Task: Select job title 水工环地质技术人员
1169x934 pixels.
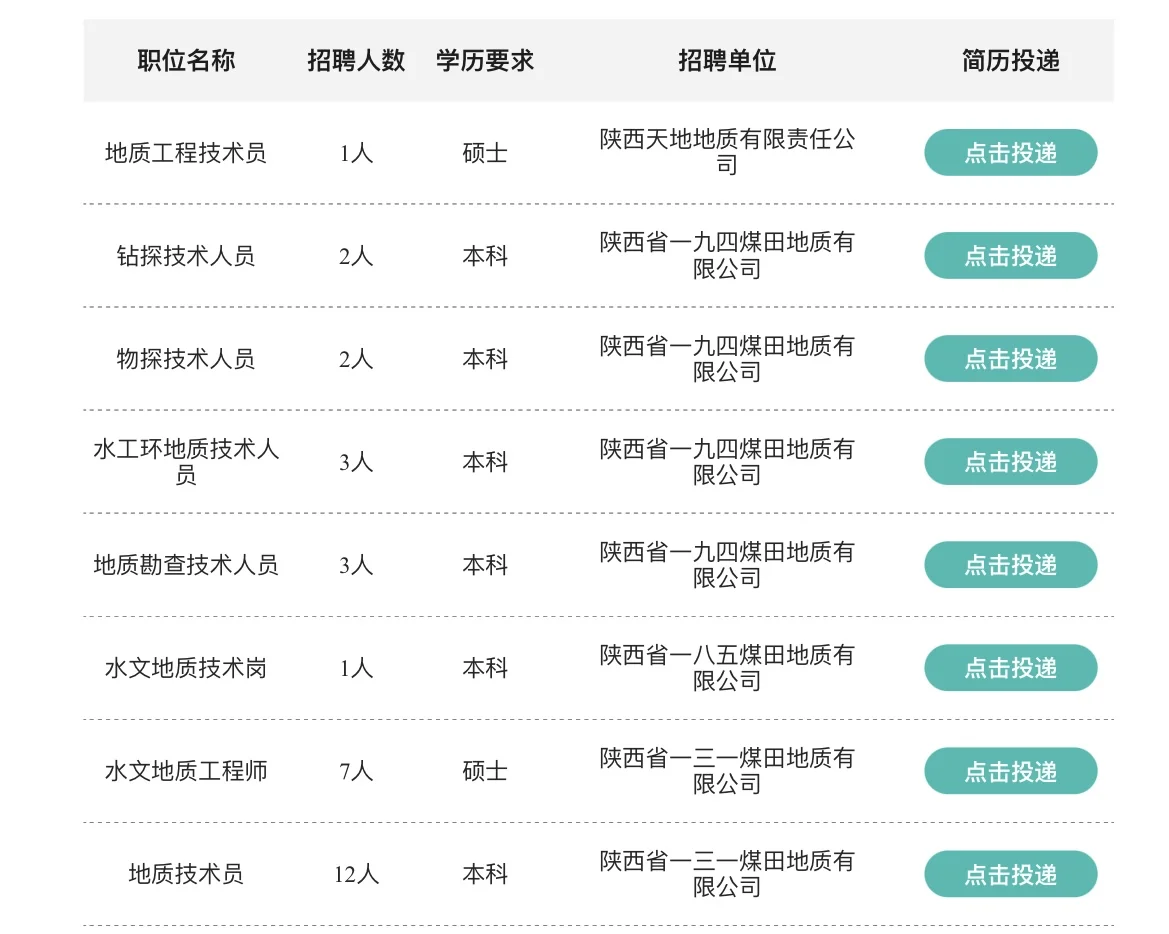Action: point(186,461)
